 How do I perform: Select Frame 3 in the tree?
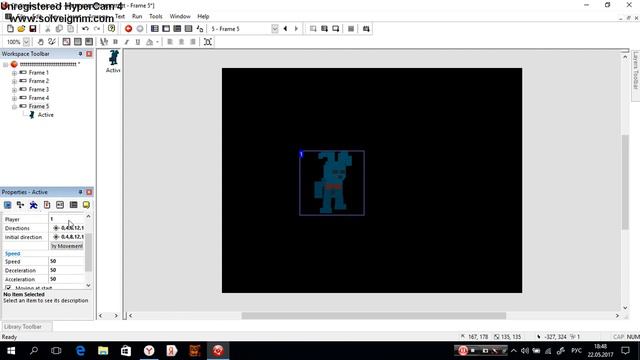point(39,89)
